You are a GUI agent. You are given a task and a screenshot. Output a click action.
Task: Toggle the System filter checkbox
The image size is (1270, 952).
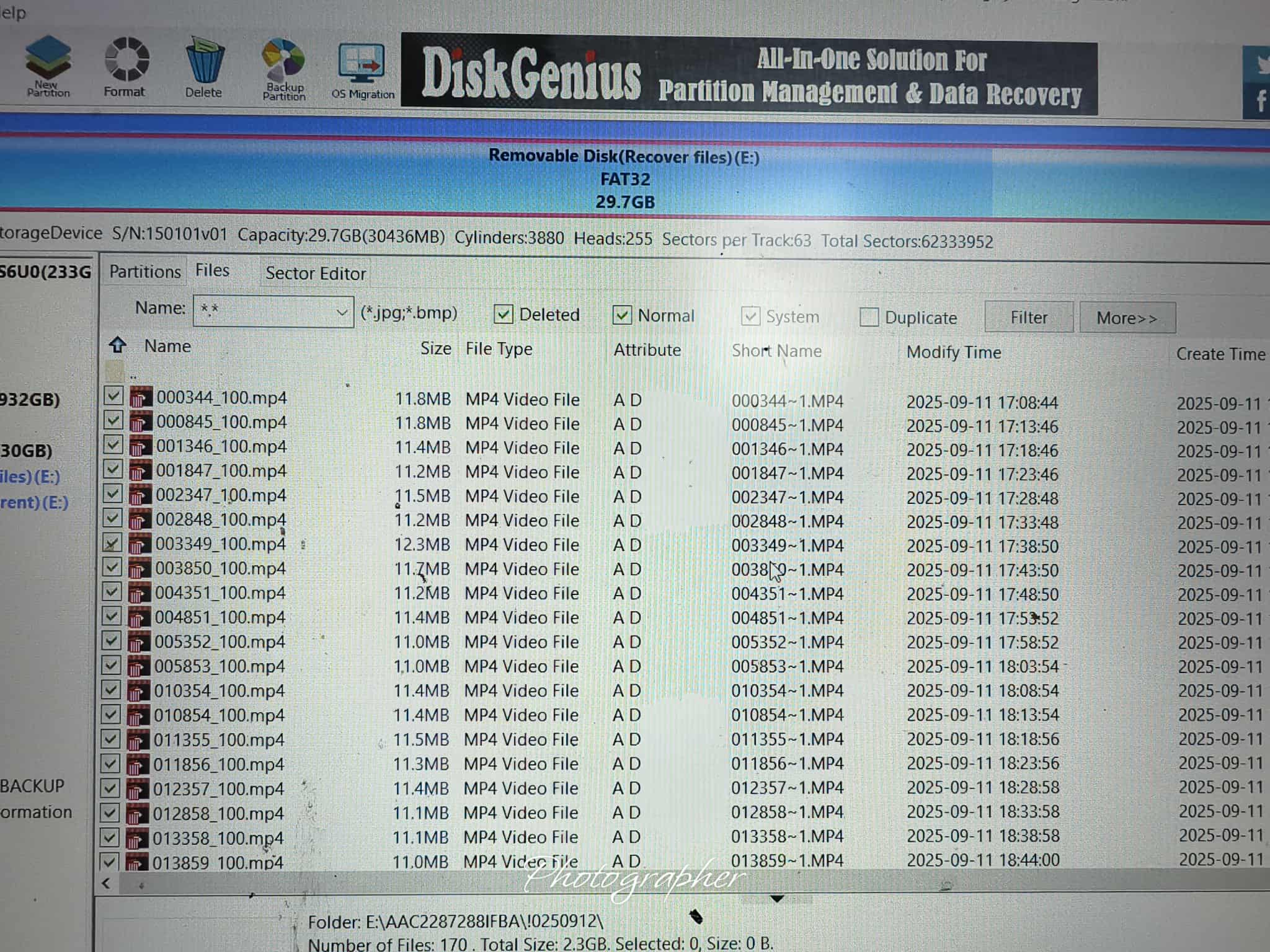[750, 316]
